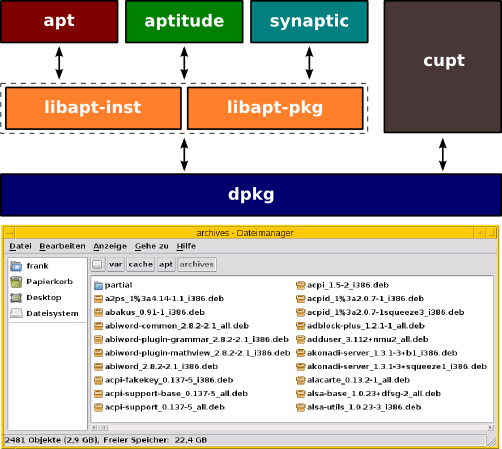Click the window menu button in title bar
Screen dimensions: 502x449
coord(9,233)
